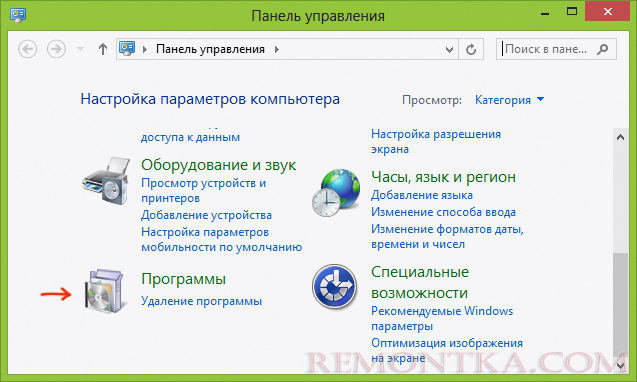The image size is (637, 382).
Task: Click Настройка разрешения экрана link
Action: (x=436, y=141)
